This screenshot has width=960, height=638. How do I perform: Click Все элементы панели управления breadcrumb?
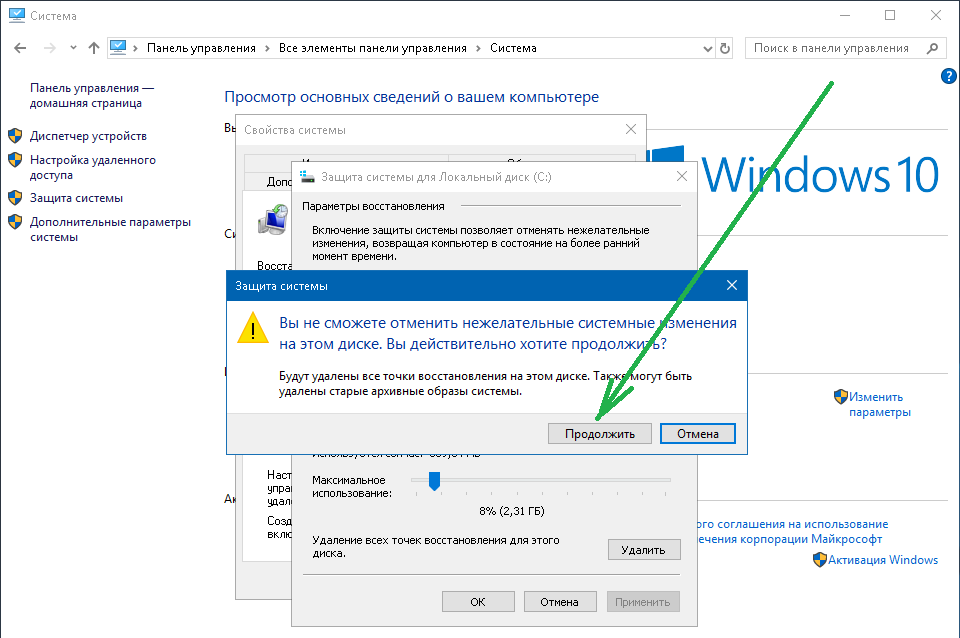tap(373, 48)
